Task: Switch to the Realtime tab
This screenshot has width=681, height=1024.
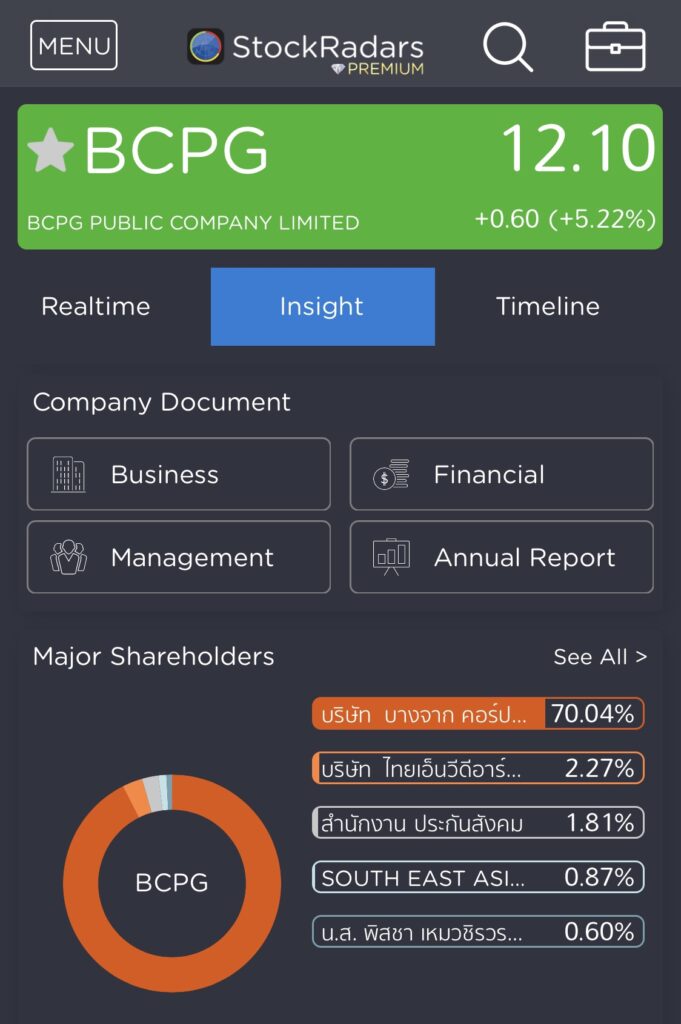Action: (95, 307)
